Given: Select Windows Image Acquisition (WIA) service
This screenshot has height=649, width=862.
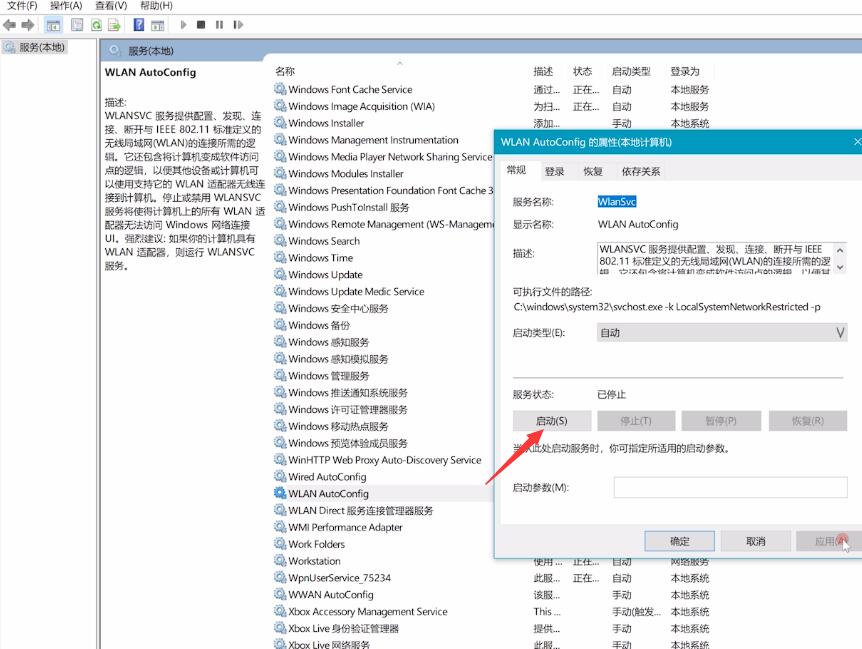Looking at the screenshot, I should click(362, 106).
